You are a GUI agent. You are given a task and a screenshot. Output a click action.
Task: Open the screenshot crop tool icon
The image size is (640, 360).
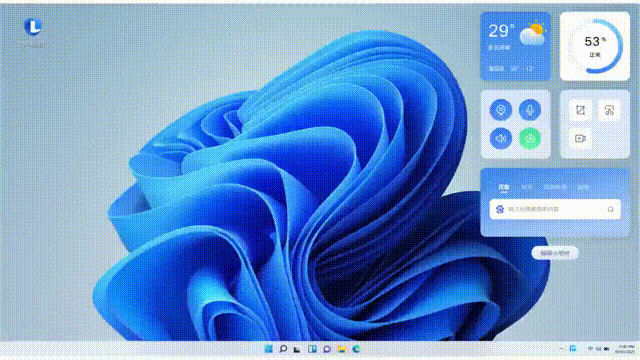click(x=580, y=110)
